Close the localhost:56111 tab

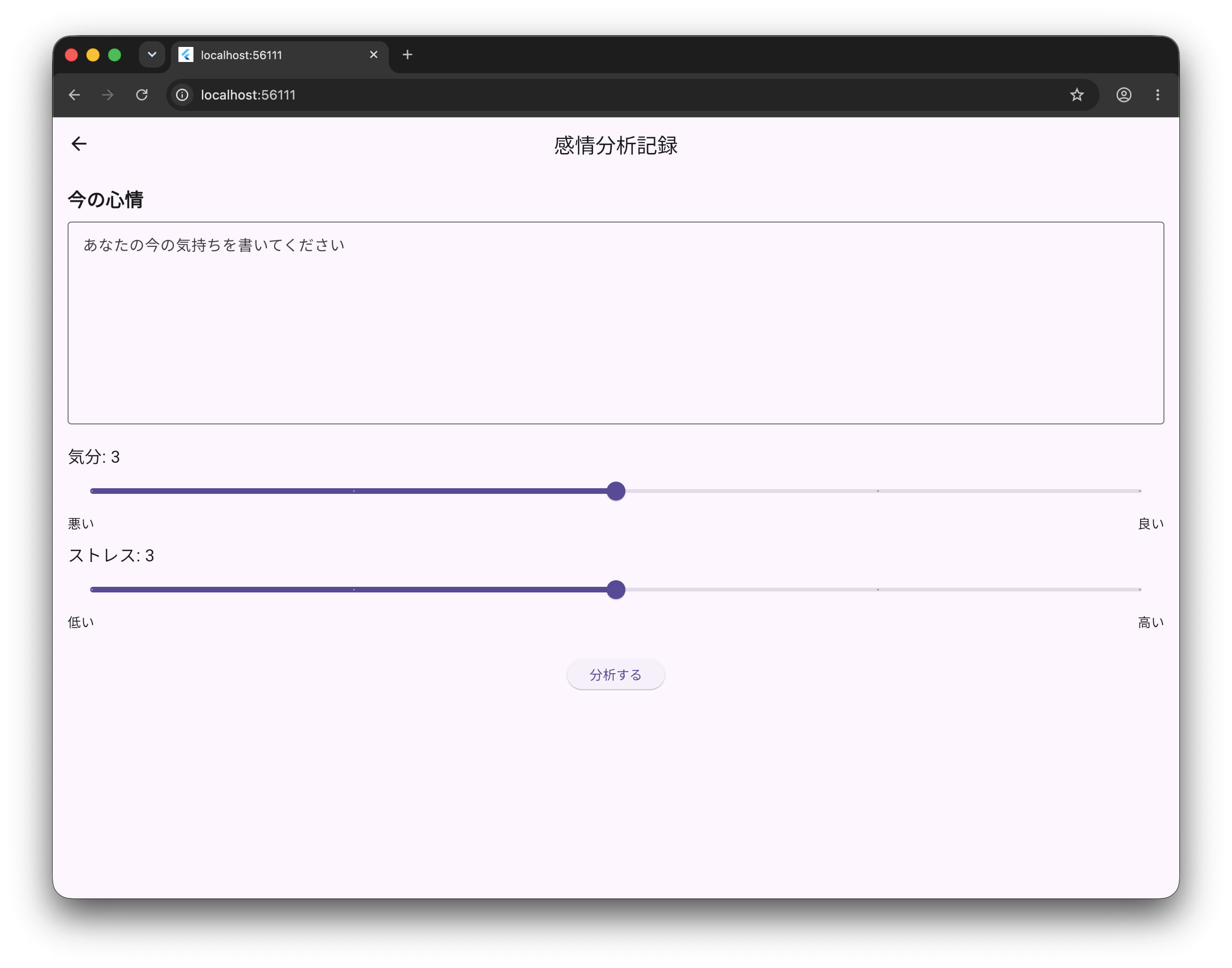pos(373,55)
